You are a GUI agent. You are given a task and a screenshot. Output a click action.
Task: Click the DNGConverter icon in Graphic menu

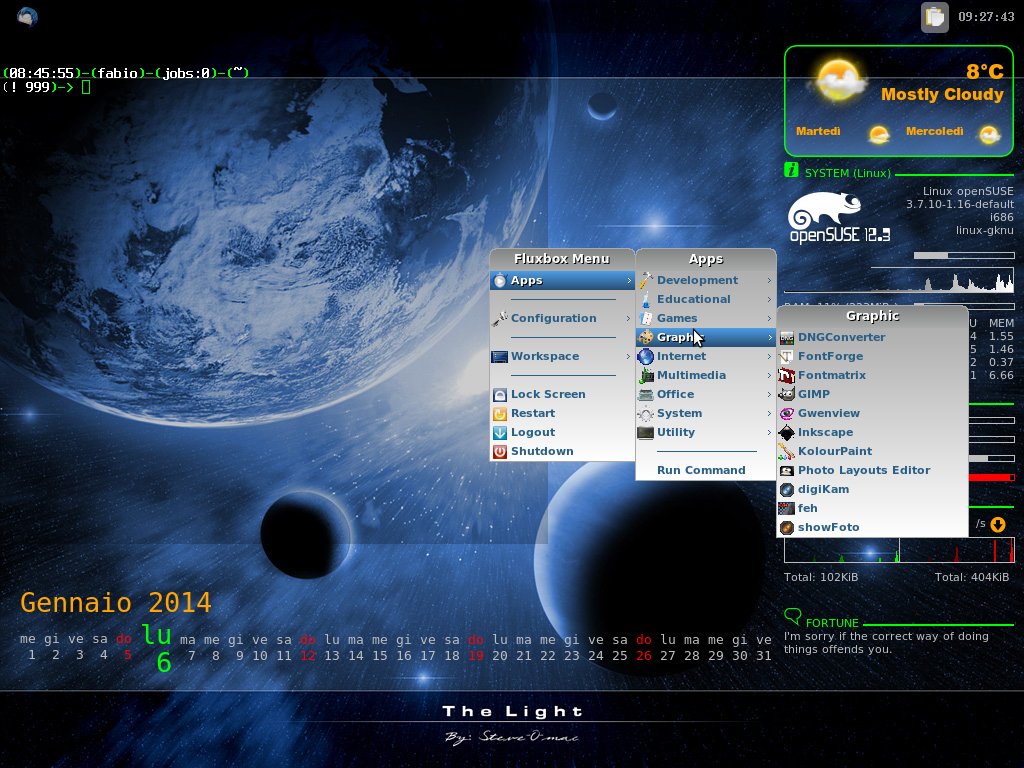click(787, 338)
